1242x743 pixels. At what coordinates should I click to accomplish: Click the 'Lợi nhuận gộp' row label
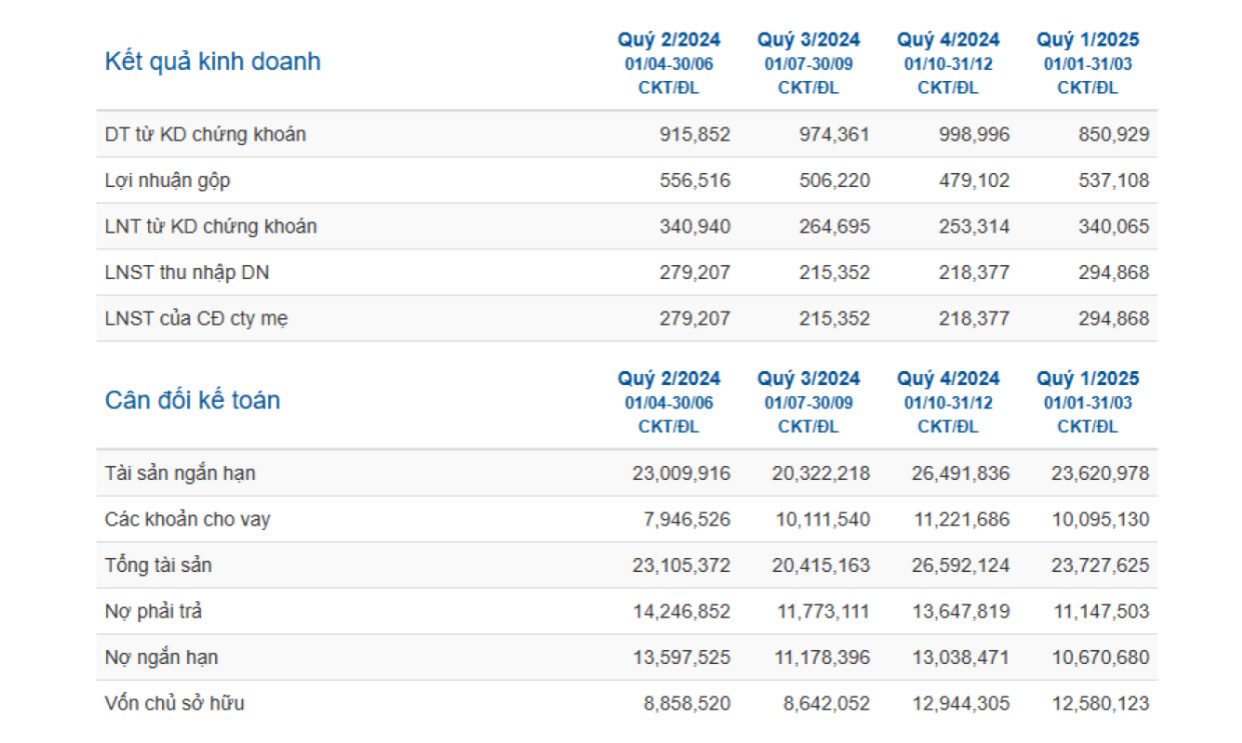pyautogui.click(x=167, y=181)
